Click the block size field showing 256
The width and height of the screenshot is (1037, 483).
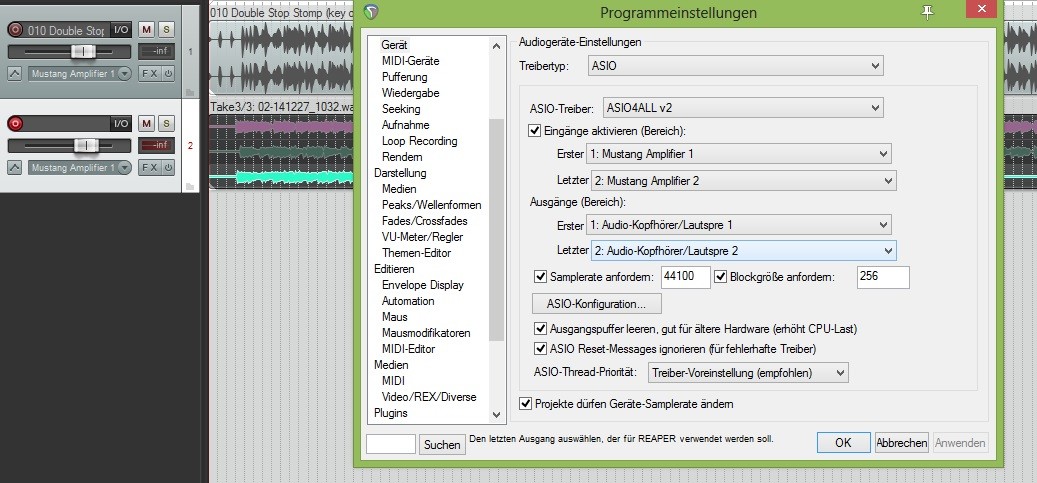tap(883, 277)
